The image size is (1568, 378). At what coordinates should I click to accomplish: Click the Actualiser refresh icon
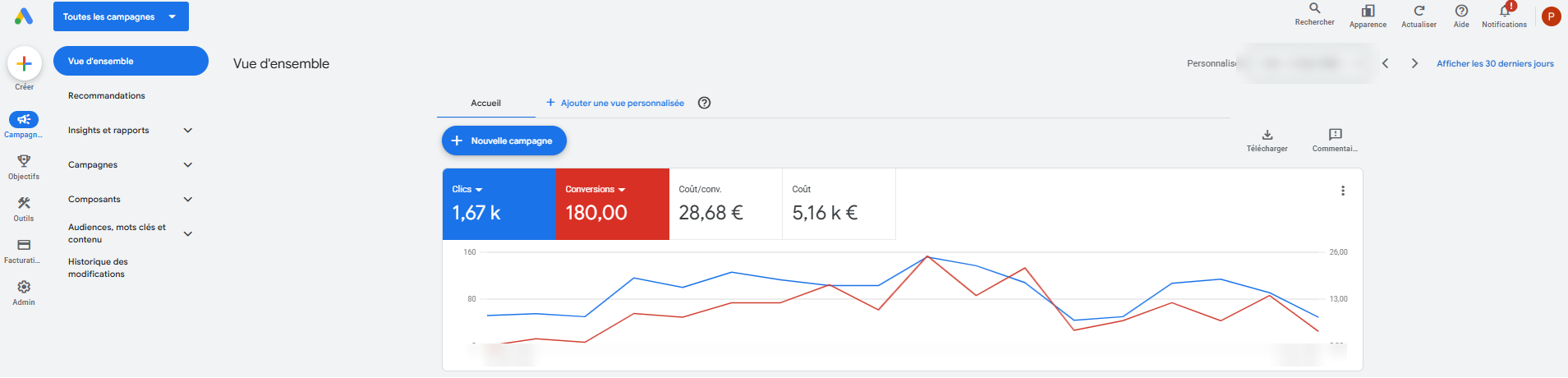tap(1419, 11)
